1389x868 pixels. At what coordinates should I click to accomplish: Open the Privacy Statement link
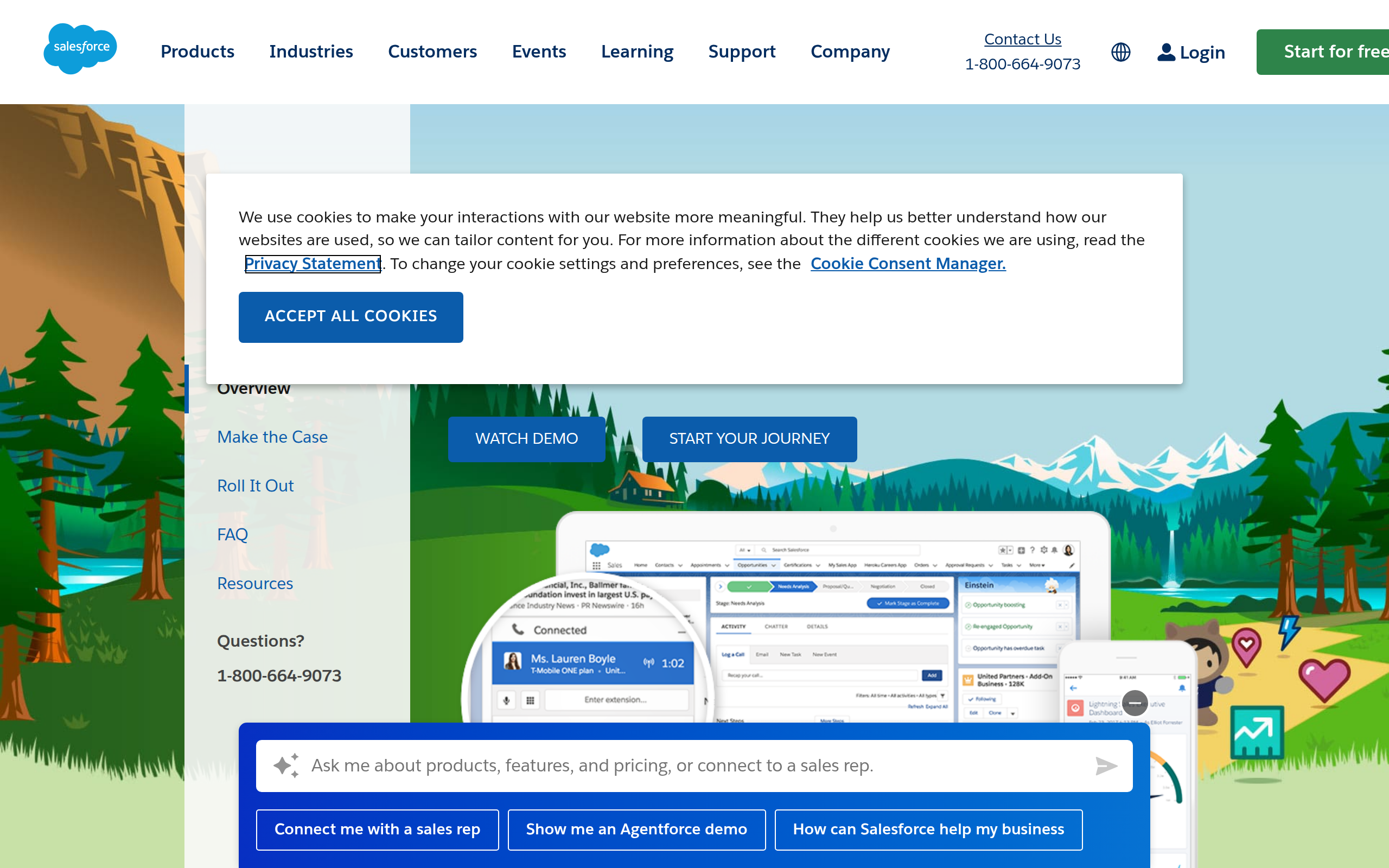point(312,264)
